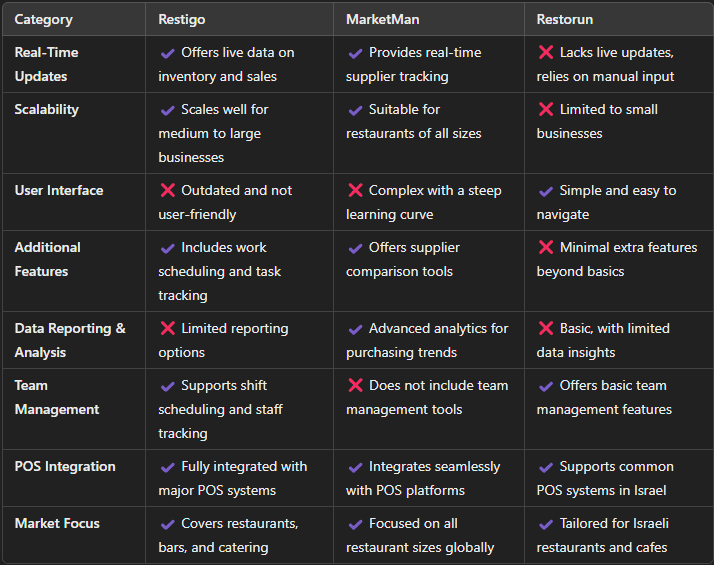Click the checkmark icon in Restigo Real-Time Updates
This screenshot has height=565, width=714.
[x=168, y=53]
